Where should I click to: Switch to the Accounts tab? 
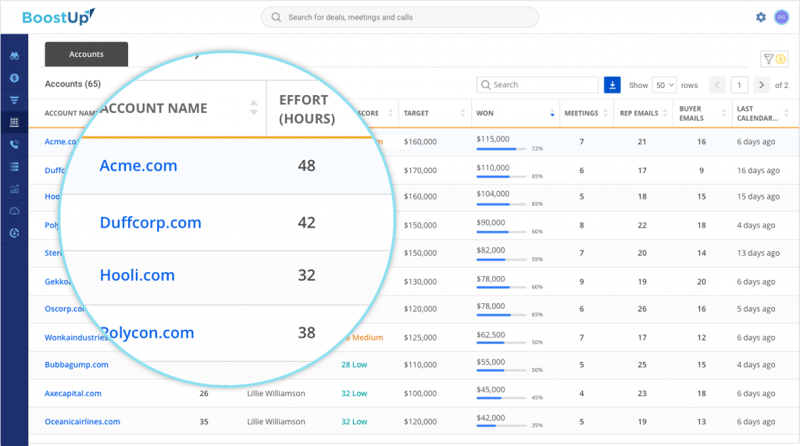pos(86,54)
